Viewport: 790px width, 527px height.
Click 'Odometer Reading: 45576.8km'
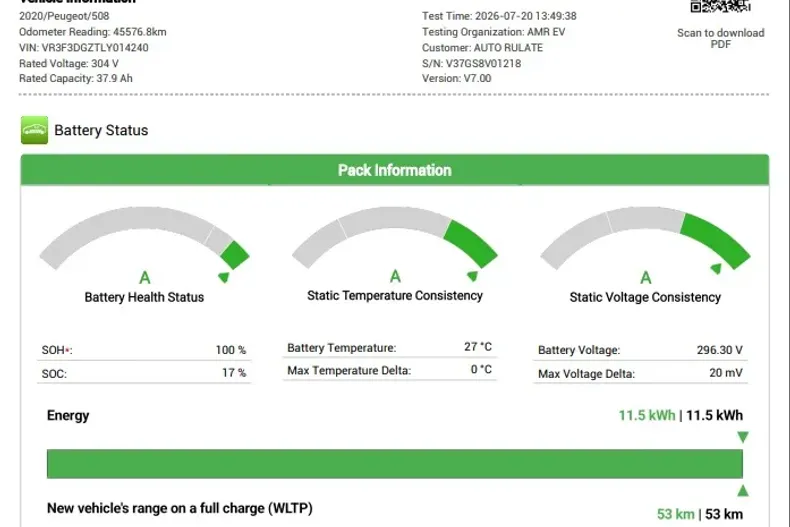(93, 32)
